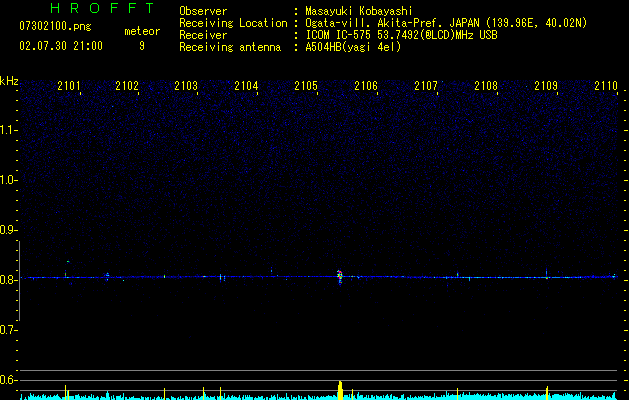Click the 0.8 kHz frequency tick label
This screenshot has width=629, height=400.
8,280
